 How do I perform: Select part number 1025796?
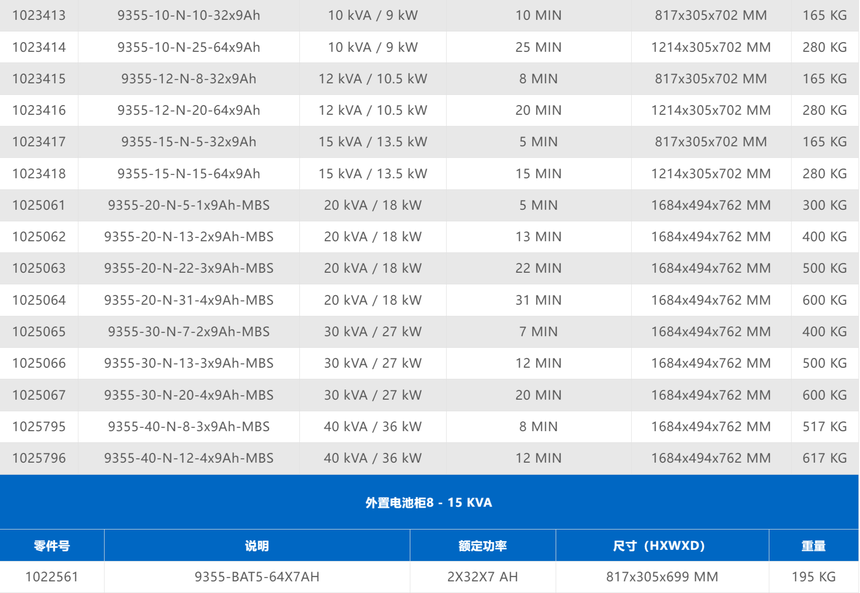[39, 458]
